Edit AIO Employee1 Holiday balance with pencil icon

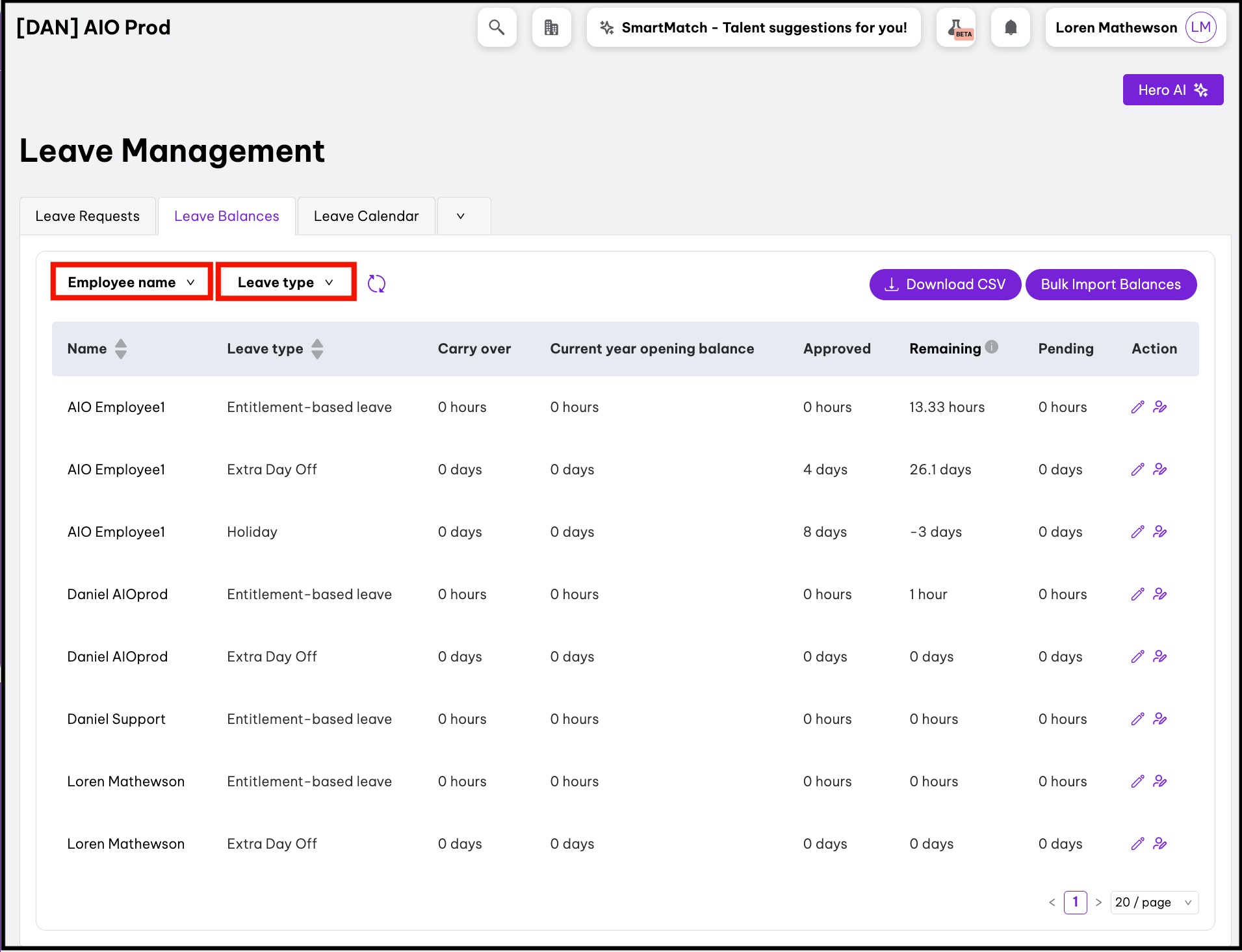click(x=1137, y=532)
